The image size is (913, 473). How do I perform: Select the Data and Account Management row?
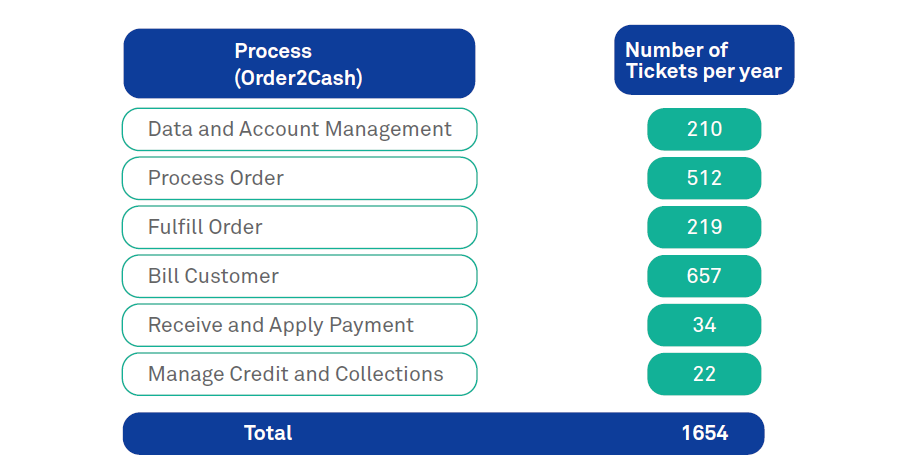[x=299, y=129]
